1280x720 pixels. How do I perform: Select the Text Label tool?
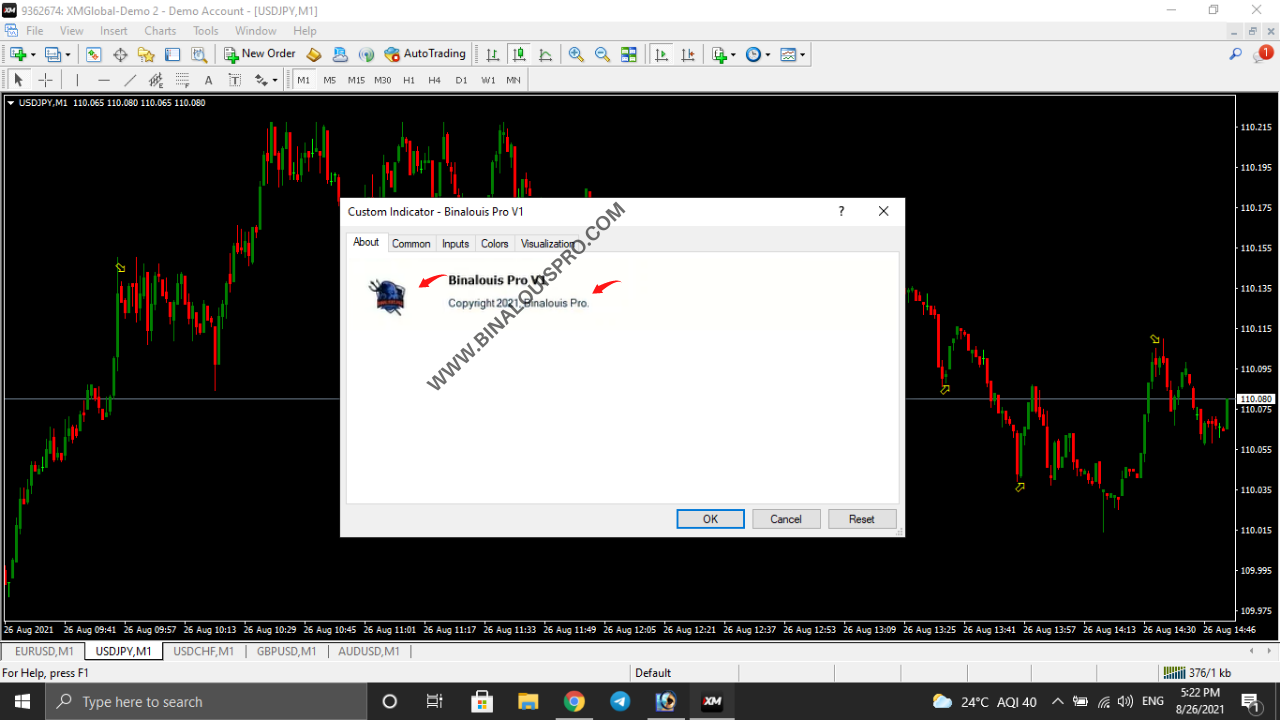coord(234,80)
